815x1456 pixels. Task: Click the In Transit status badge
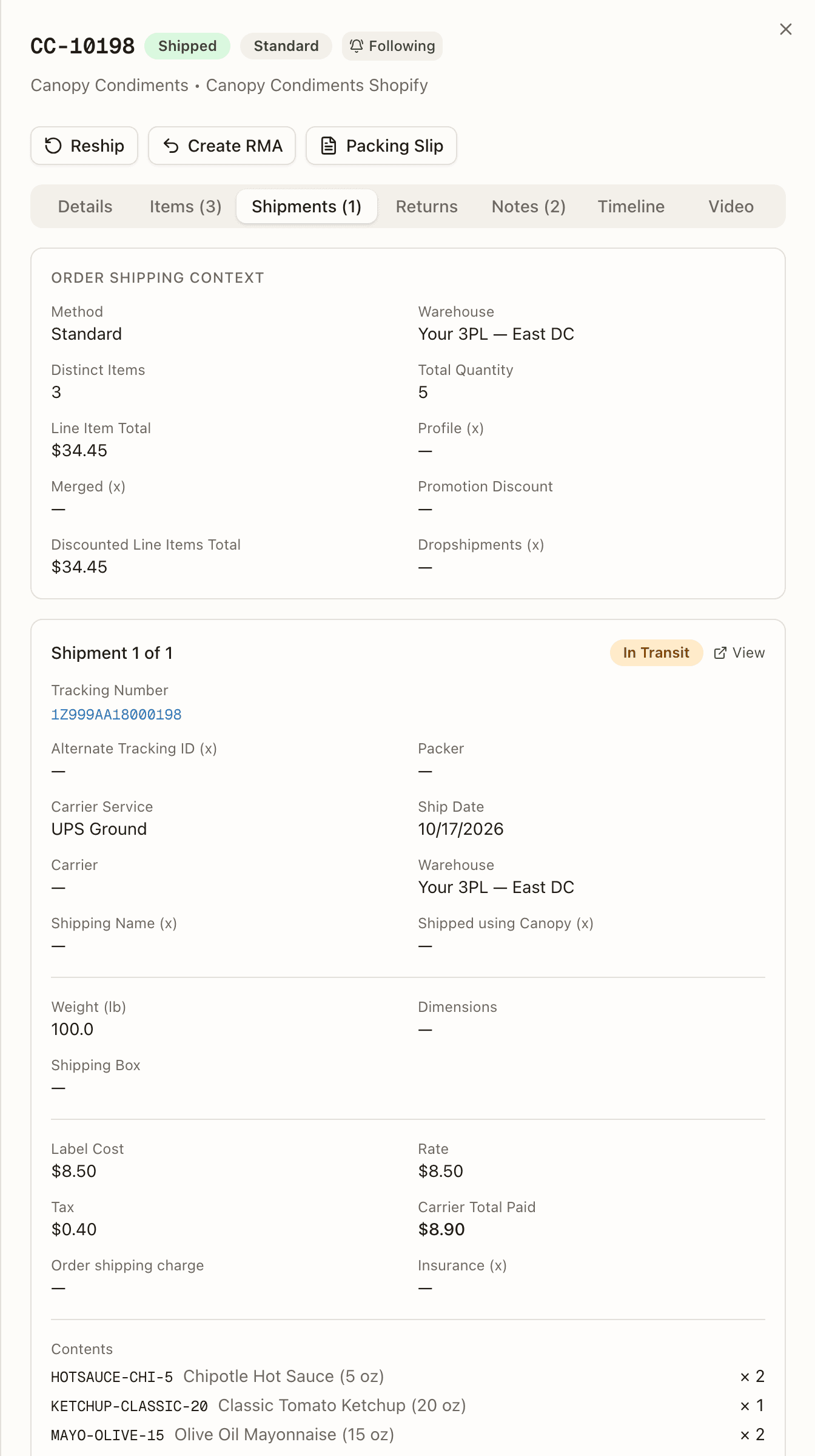656,653
